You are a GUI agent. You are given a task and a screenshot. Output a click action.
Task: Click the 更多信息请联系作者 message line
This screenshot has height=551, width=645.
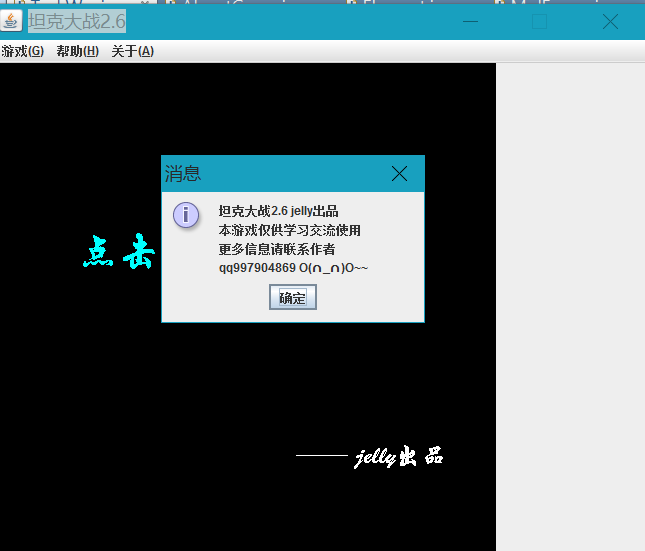click(276, 249)
